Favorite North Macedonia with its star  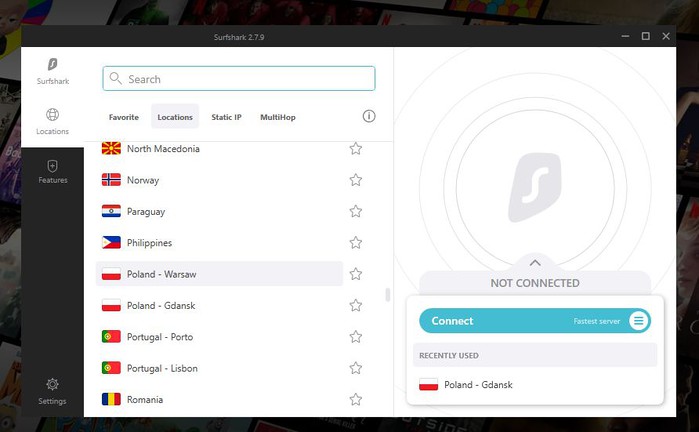355,148
